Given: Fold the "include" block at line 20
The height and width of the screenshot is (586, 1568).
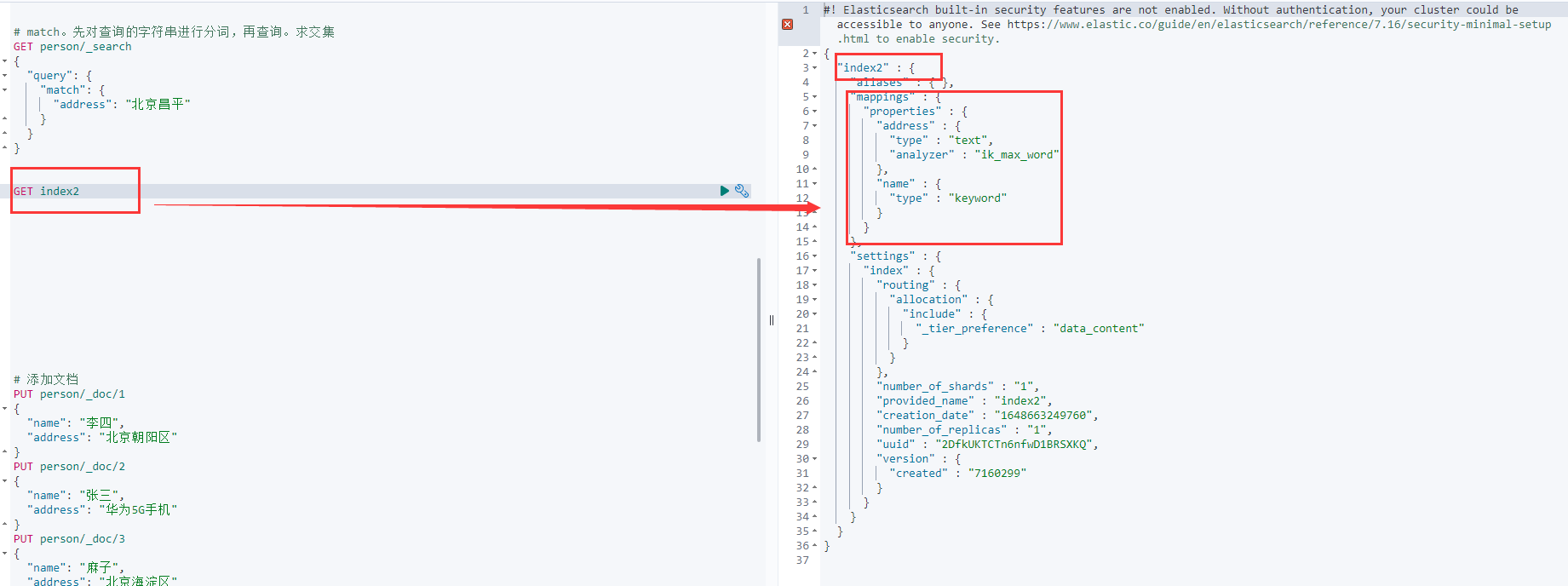Looking at the screenshot, I should (x=815, y=313).
